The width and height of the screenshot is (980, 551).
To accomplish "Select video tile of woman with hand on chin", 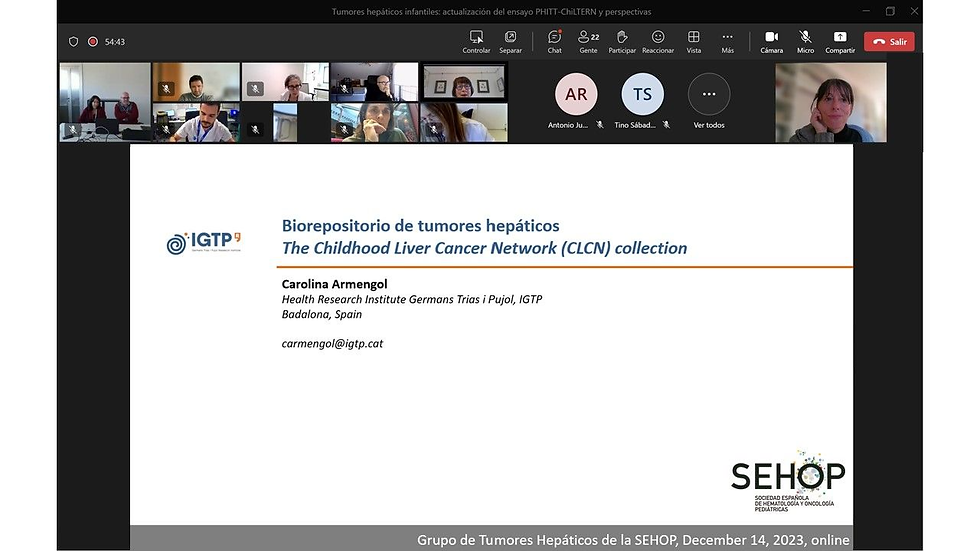I will (374, 122).
